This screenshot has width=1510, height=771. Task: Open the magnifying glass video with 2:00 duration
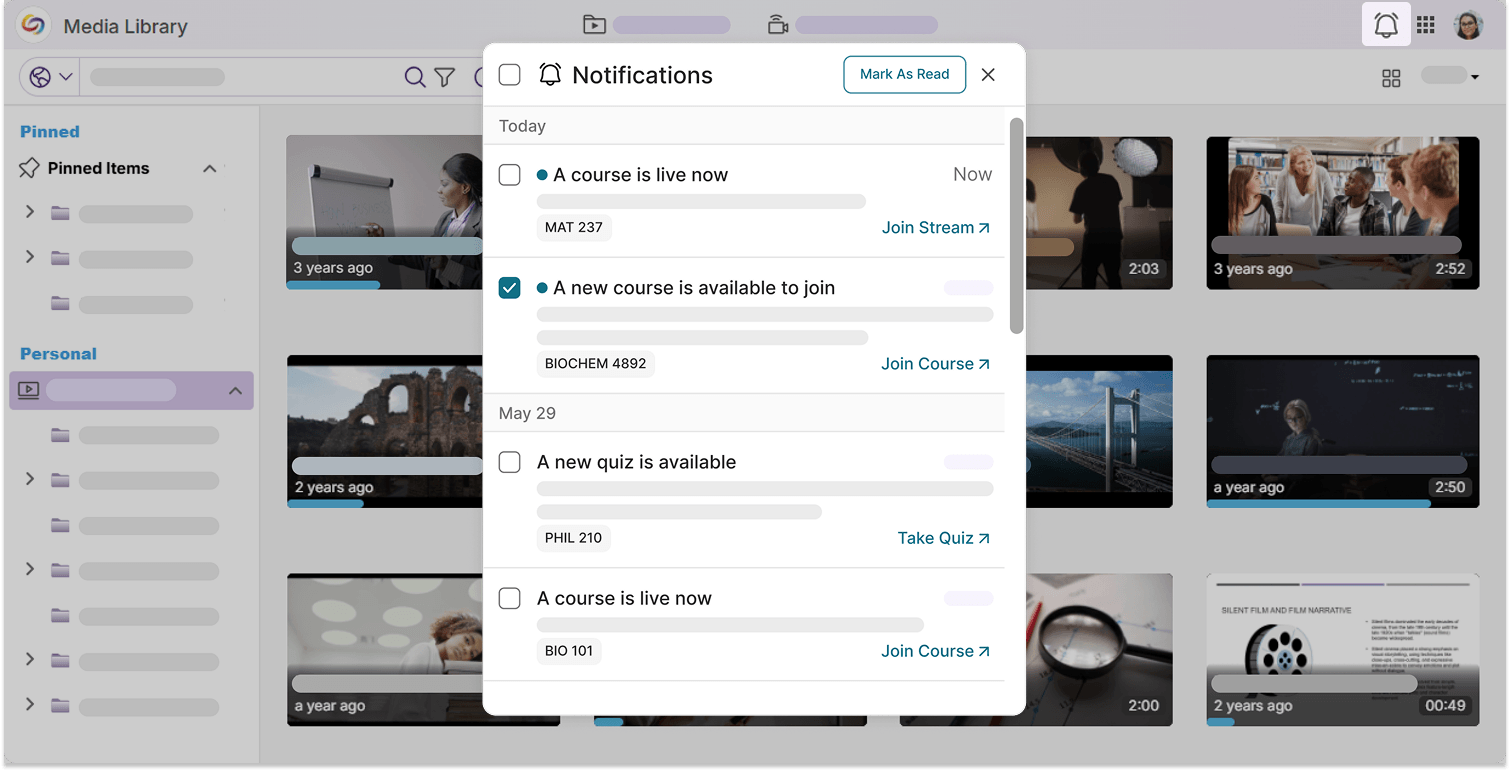(1098, 649)
